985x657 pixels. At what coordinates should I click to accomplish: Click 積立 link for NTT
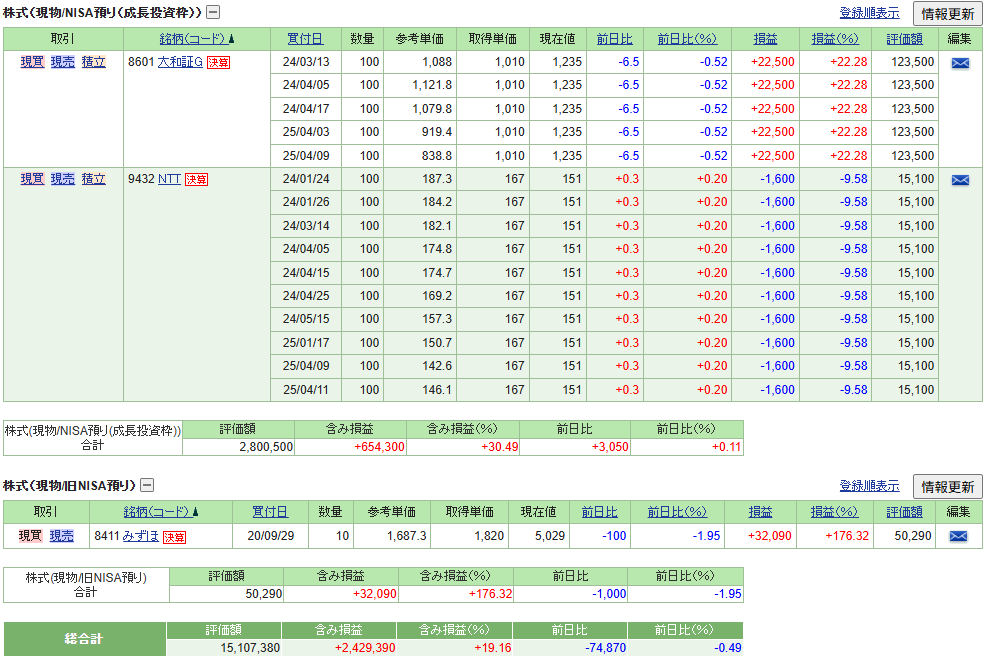pyautogui.click(x=94, y=178)
